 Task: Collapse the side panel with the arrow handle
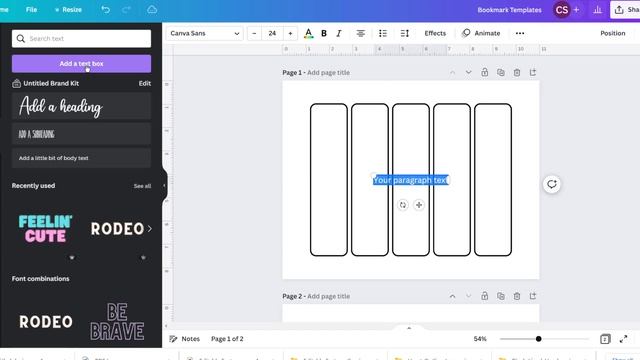164,185
